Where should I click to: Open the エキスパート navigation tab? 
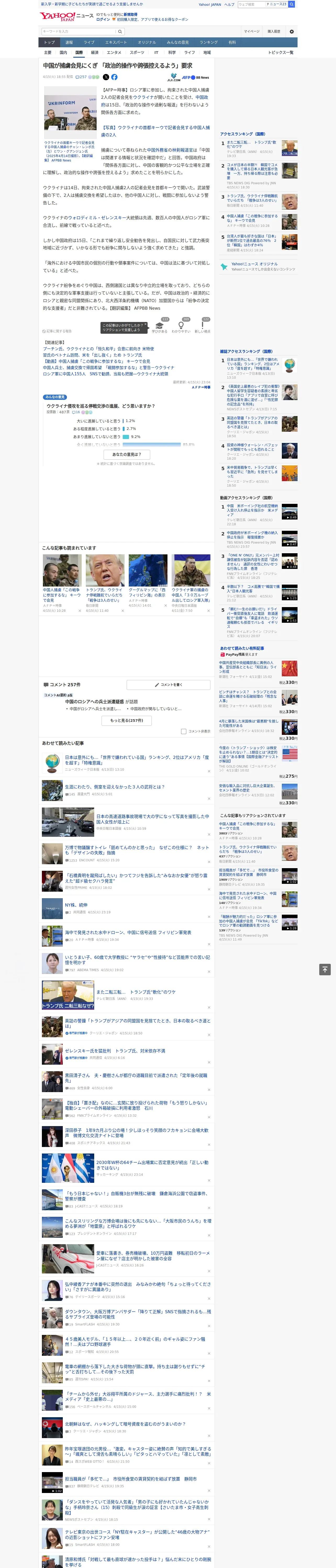click(x=116, y=43)
